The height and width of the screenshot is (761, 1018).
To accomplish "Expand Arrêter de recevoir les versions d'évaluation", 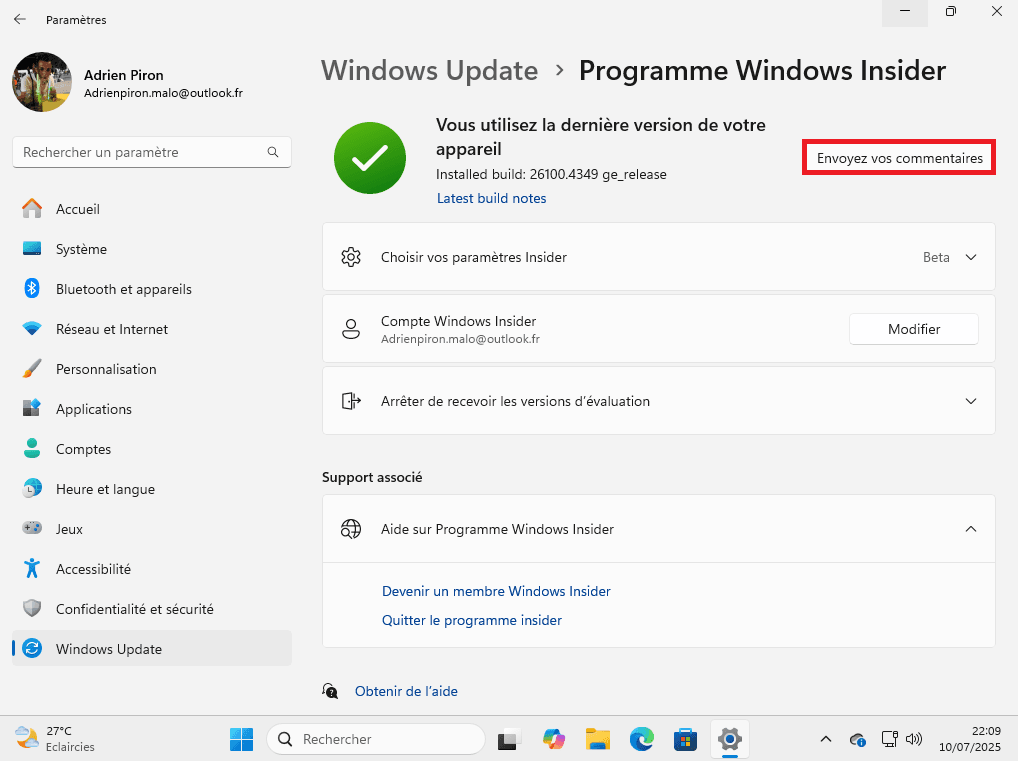I will click(x=658, y=401).
